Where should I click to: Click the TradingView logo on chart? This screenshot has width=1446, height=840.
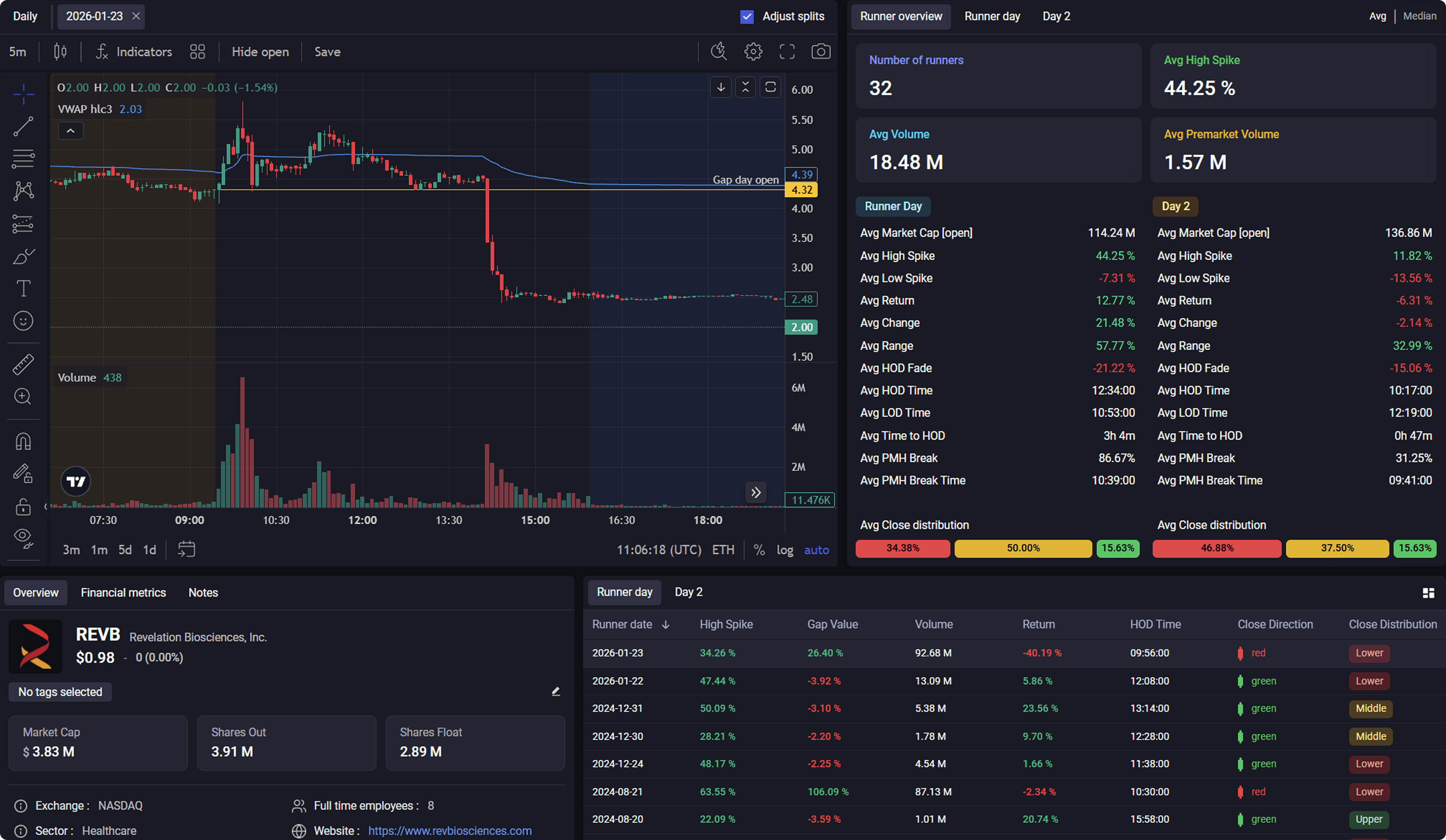tap(76, 481)
